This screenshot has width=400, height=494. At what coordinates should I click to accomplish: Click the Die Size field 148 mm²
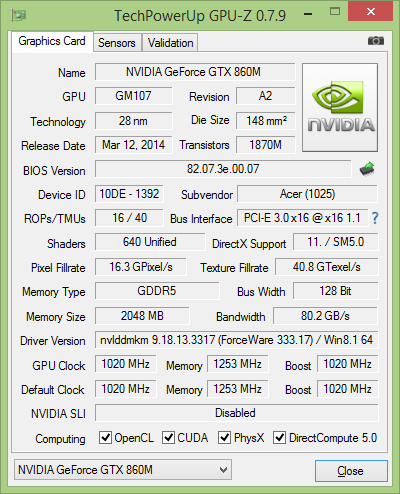coord(266,121)
